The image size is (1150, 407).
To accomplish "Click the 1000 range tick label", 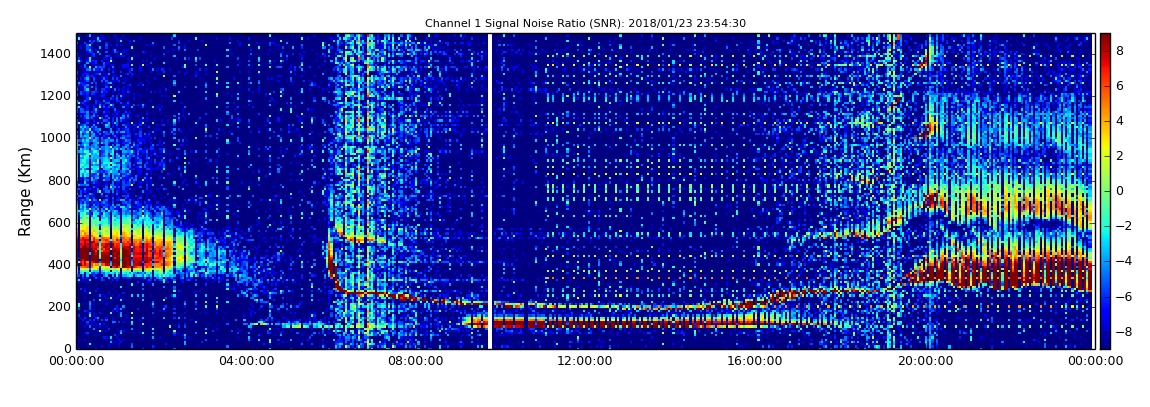I will (x=56, y=138).
